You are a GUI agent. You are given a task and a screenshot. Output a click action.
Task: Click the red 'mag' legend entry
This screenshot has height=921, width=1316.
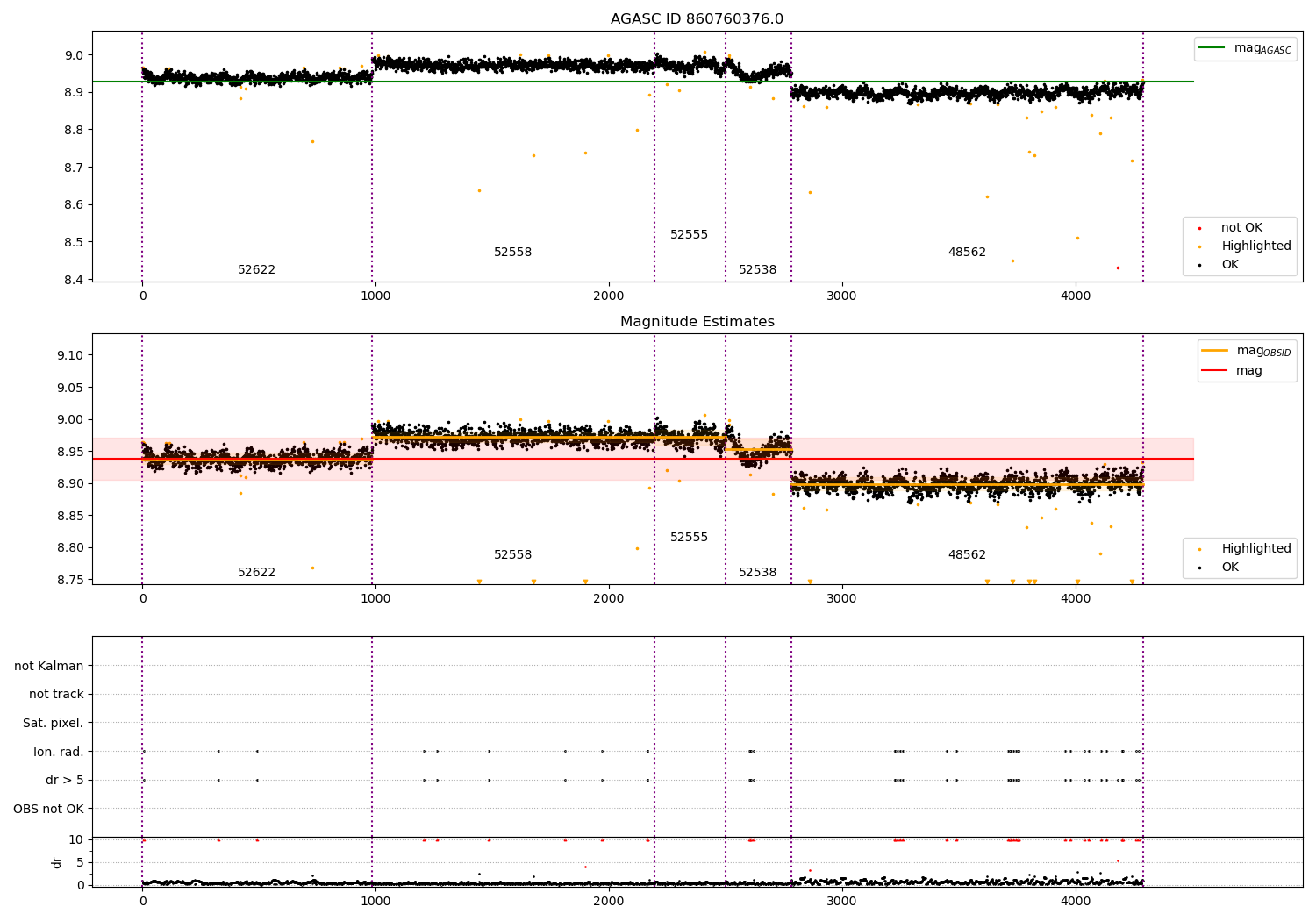click(x=1232, y=371)
